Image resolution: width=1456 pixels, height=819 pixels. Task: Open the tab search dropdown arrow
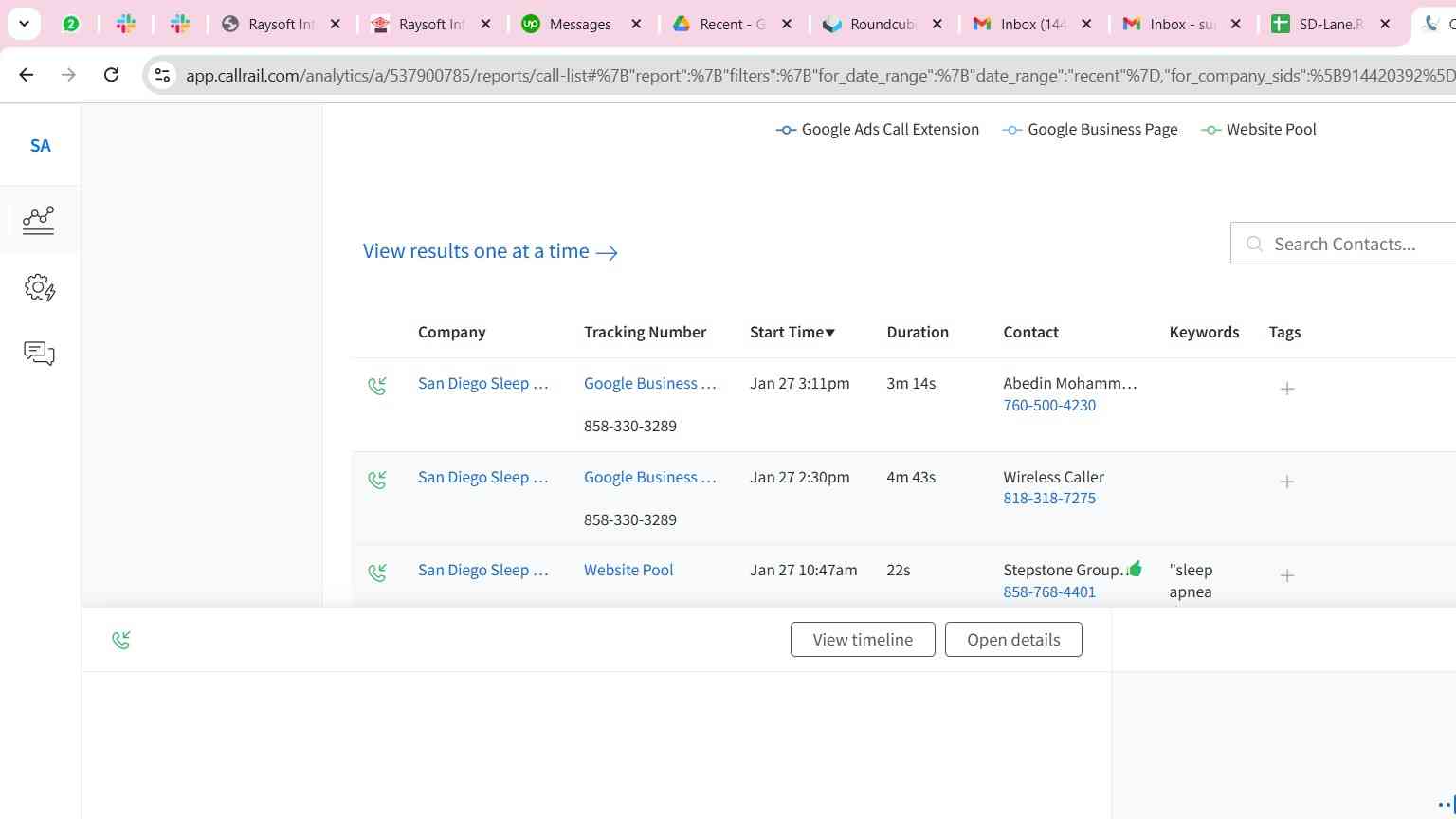click(24, 24)
